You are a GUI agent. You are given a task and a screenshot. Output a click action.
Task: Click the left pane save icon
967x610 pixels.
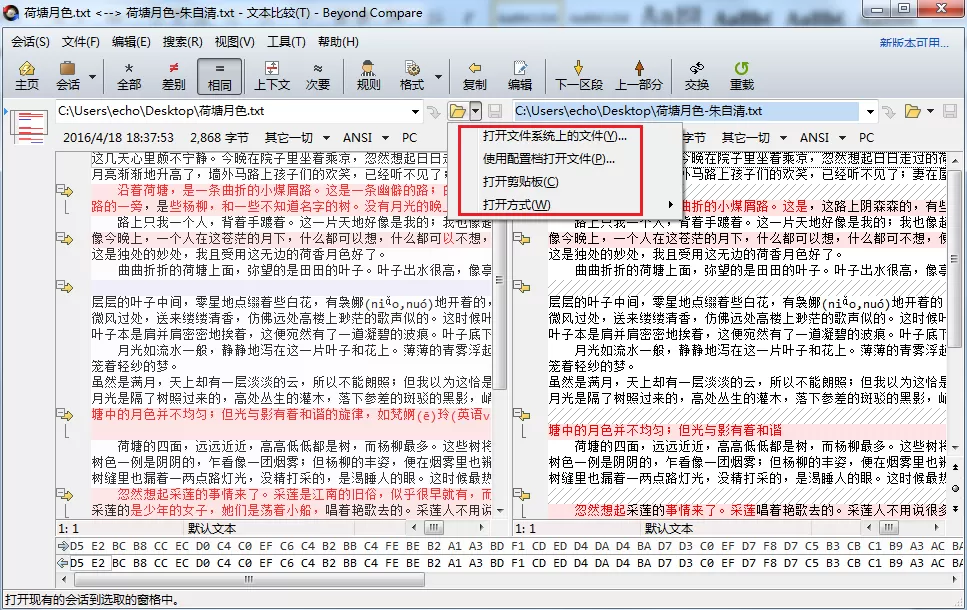pos(495,111)
